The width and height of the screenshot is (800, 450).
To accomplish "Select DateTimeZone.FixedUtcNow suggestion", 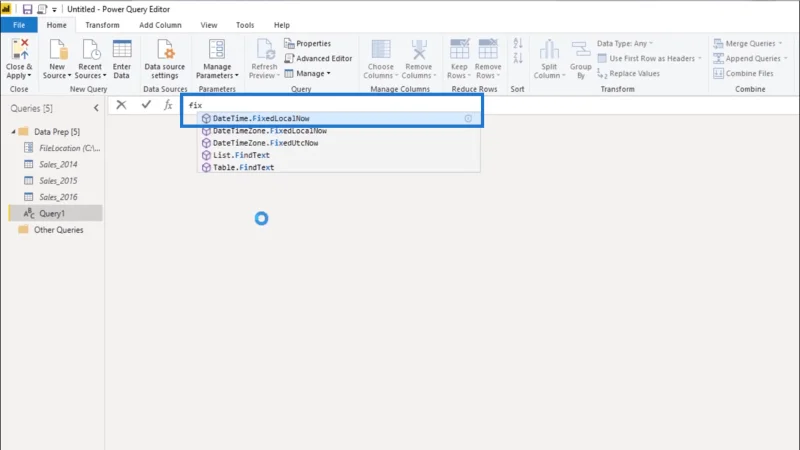I will click(338, 143).
